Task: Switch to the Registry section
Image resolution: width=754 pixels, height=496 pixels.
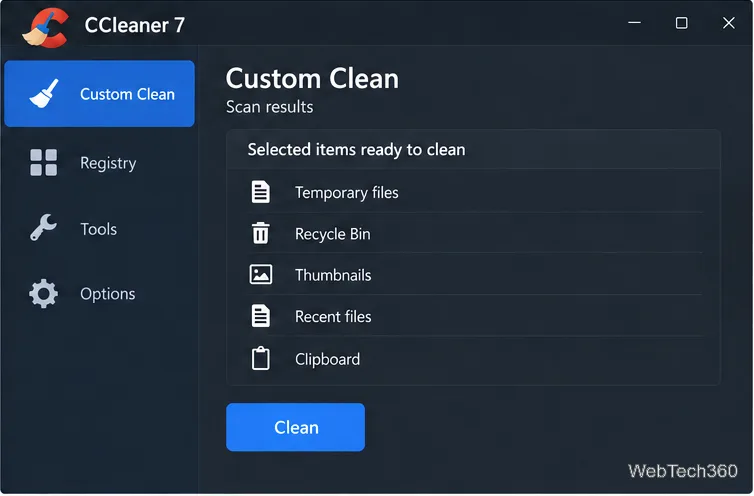Action: tap(100, 163)
